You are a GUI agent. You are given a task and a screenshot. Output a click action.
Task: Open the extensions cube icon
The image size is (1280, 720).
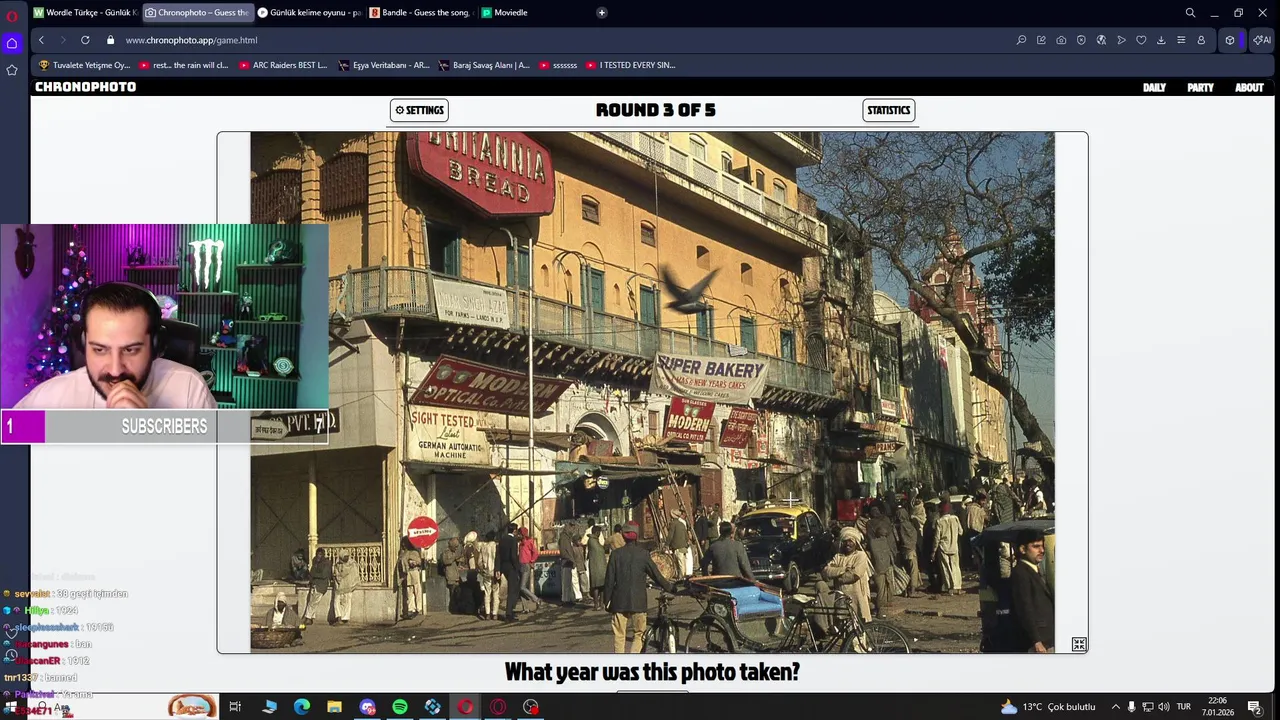(x=1230, y=40)
